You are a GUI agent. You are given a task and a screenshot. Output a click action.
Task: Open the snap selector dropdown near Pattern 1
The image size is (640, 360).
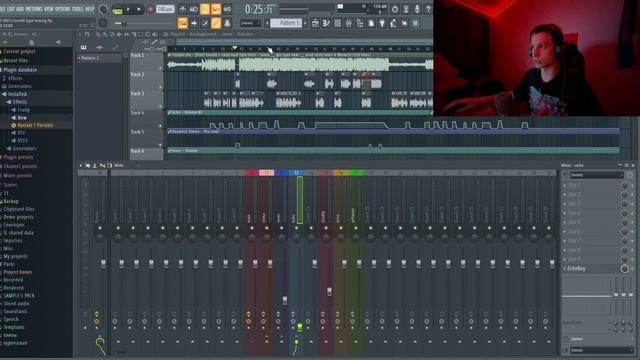(250, 23)
